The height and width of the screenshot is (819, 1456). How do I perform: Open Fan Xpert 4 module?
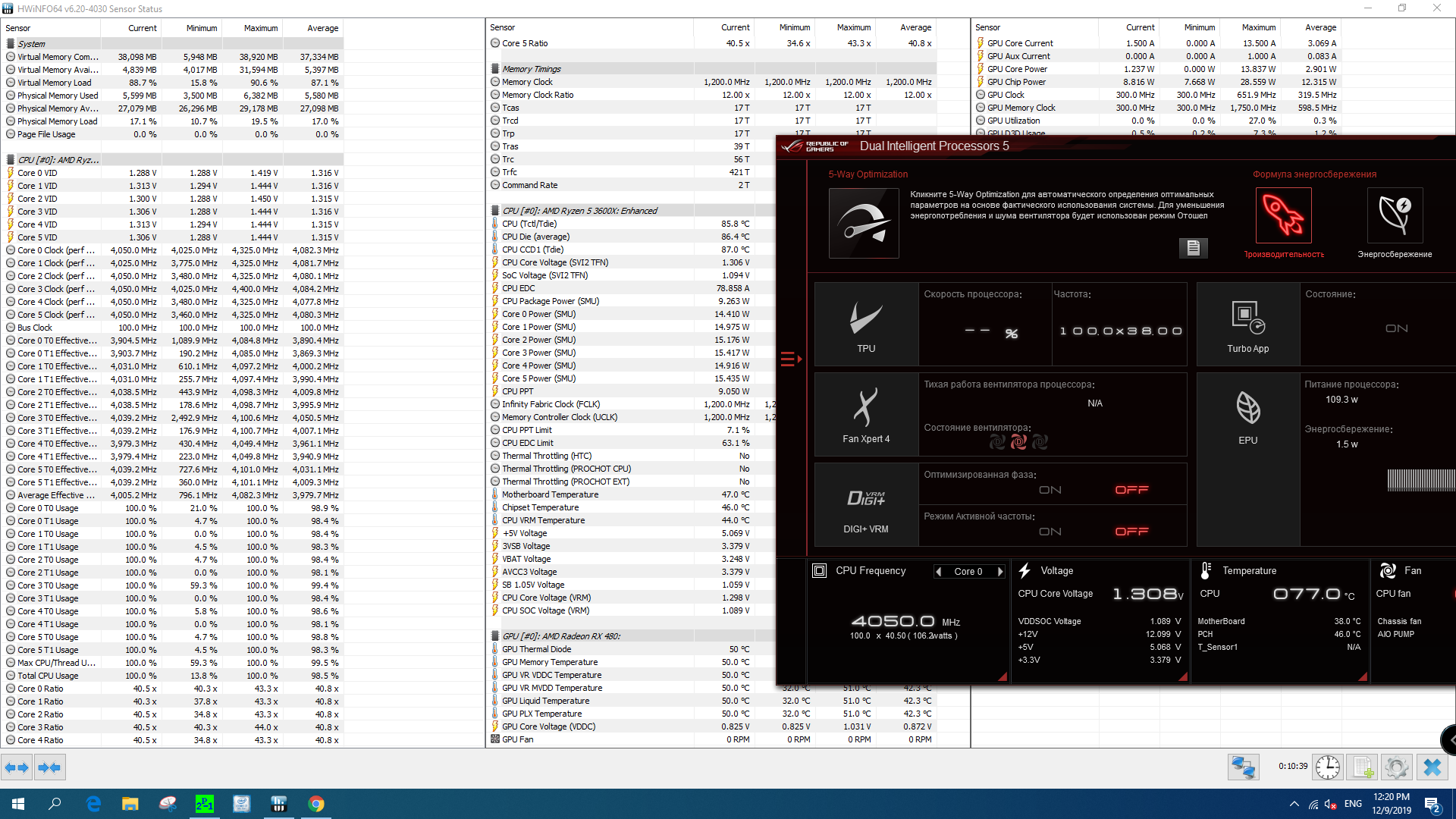pyautogui.click(x=865, y=415)
